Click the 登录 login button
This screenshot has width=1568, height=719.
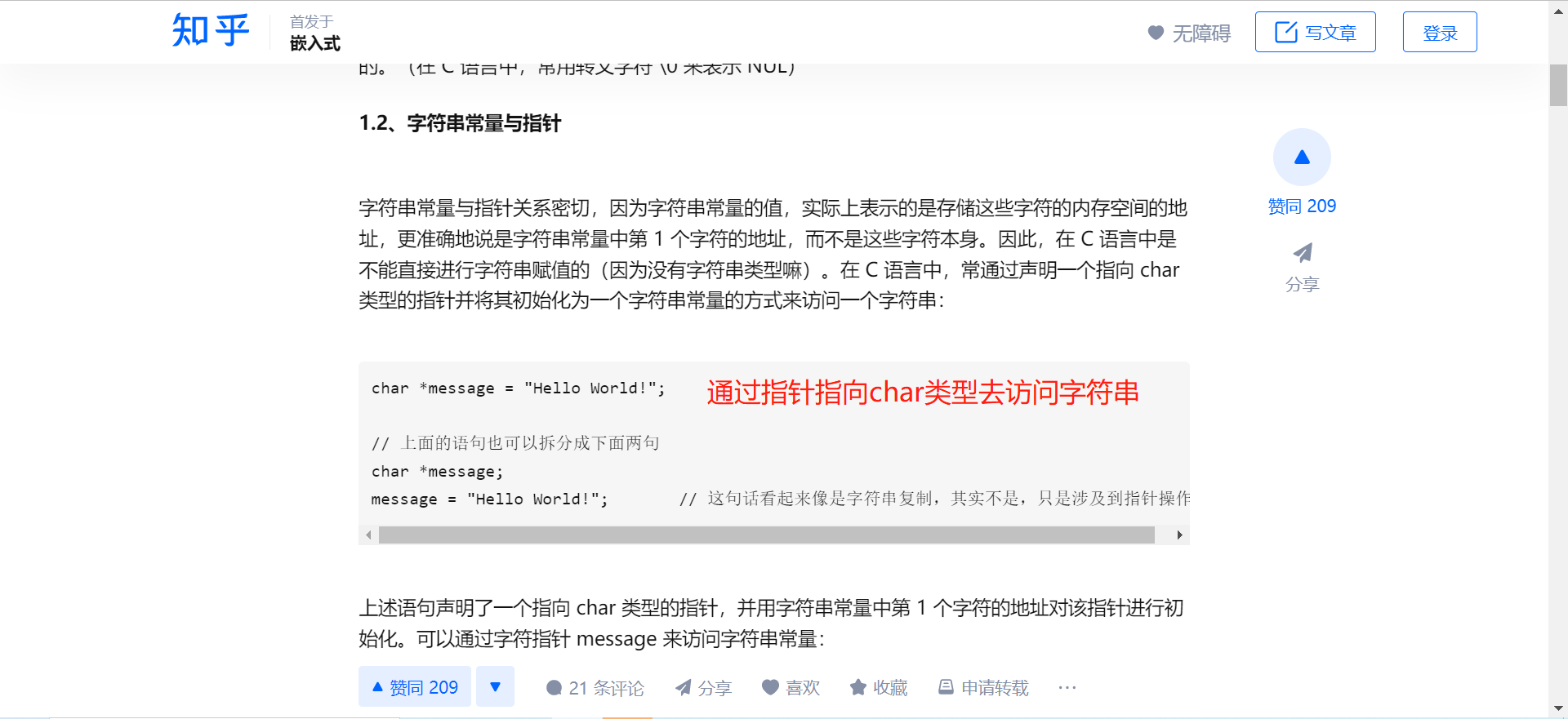click(x=1440, y=32)
